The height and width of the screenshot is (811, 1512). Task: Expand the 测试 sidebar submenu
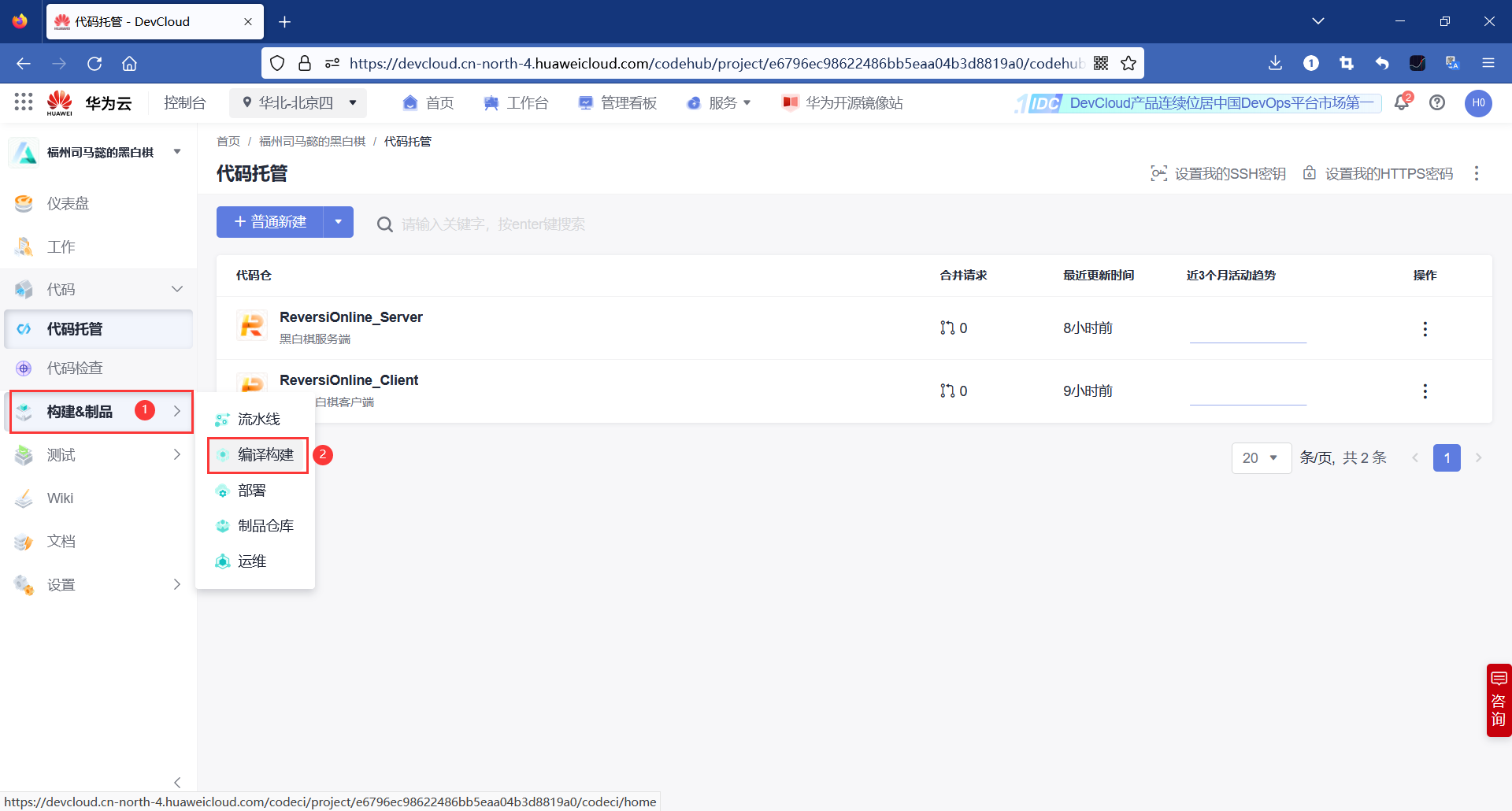click(x=177, y=454)
